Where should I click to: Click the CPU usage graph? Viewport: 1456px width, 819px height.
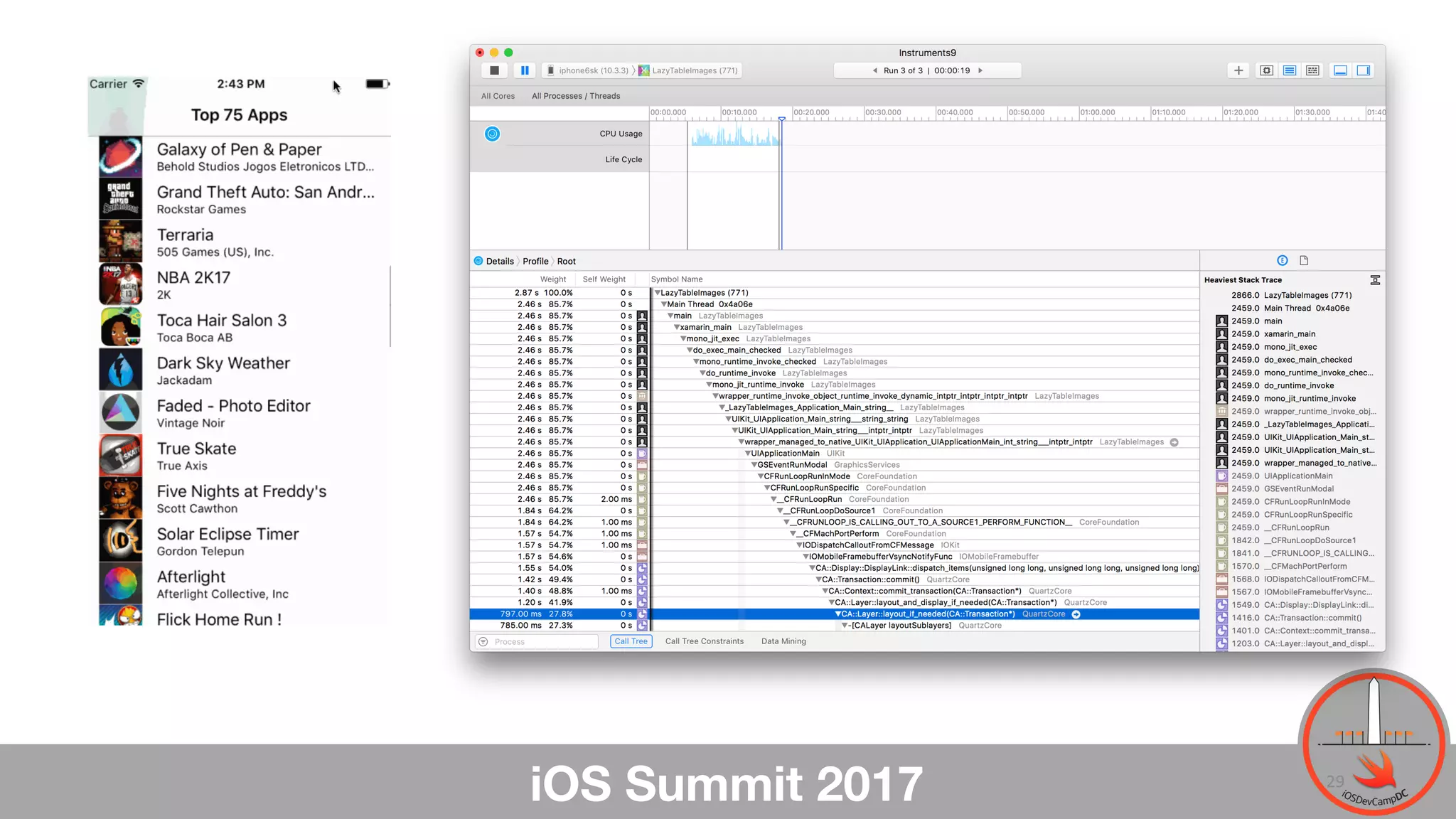click(735, 135)
